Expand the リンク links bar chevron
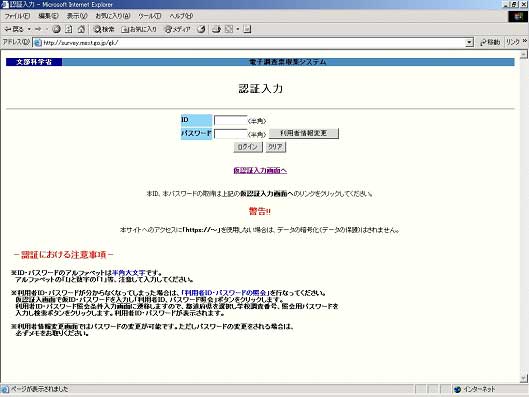Viewport: 529px width, 397px height. [x=525, y=41]
